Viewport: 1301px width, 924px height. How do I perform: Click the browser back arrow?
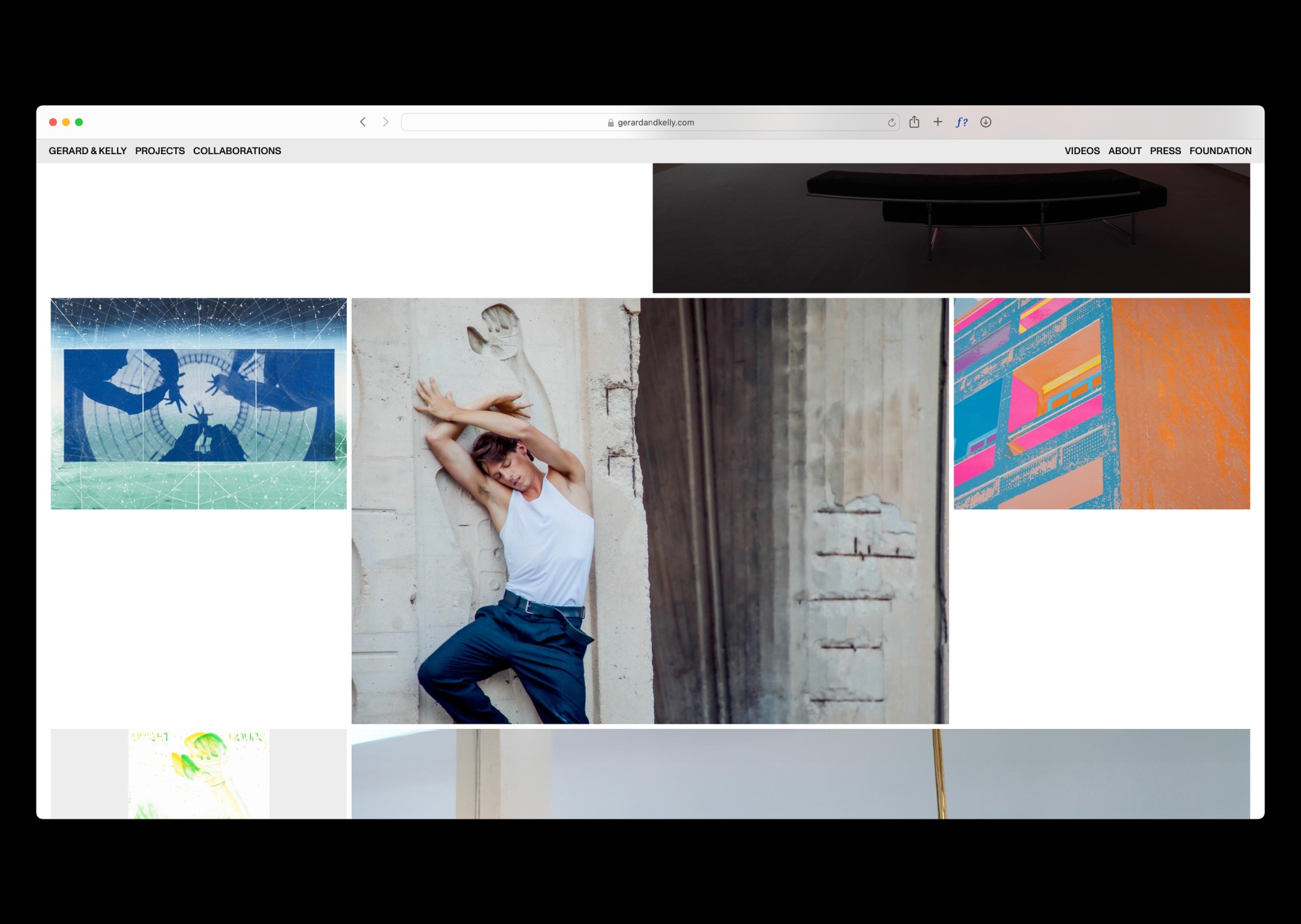coord(363,122)
